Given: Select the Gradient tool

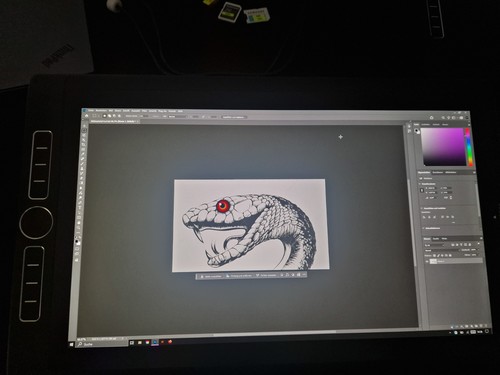Looking at the screenshot, I should tap(81, 183).
